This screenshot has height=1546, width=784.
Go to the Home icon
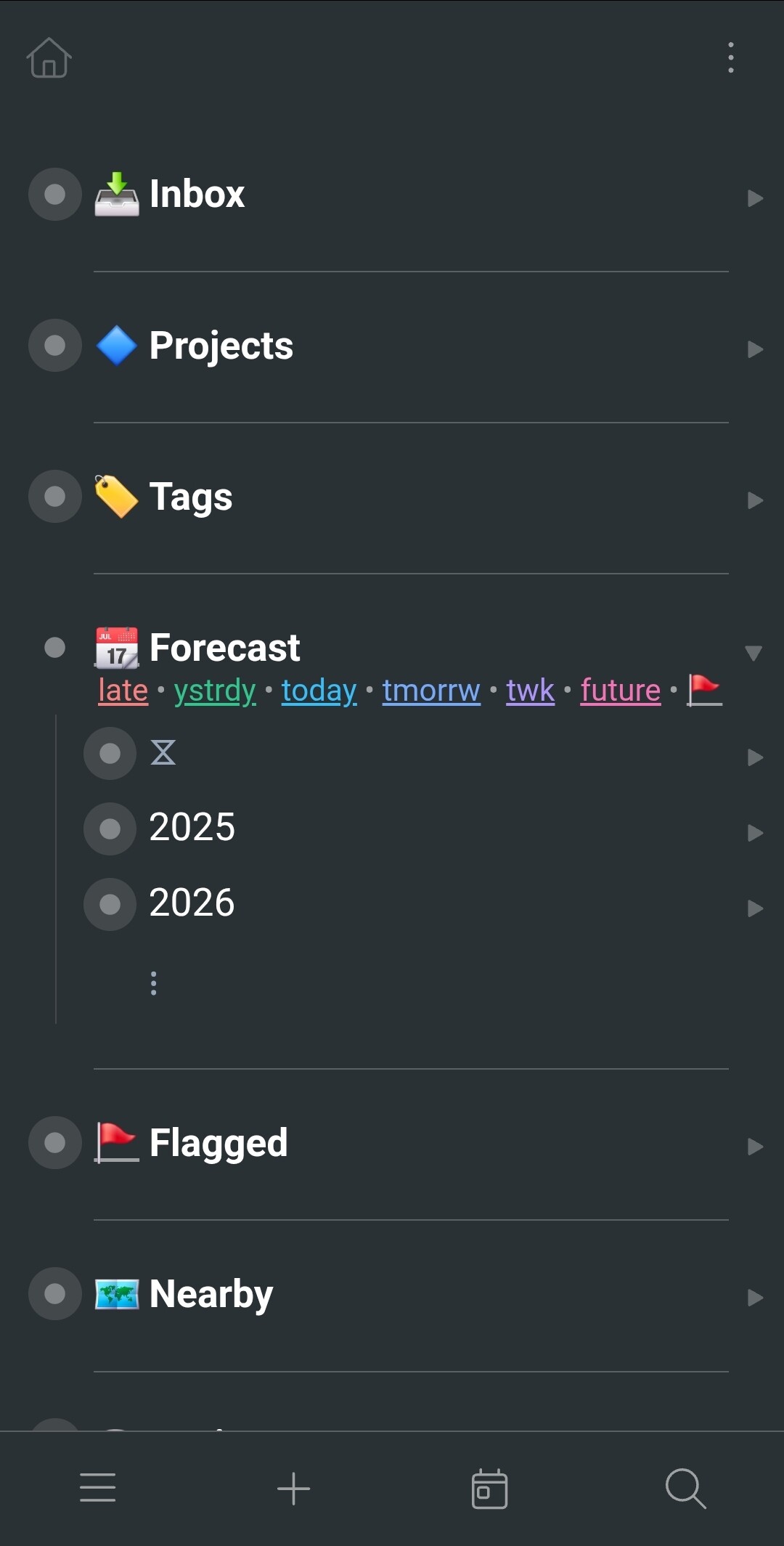49,57
